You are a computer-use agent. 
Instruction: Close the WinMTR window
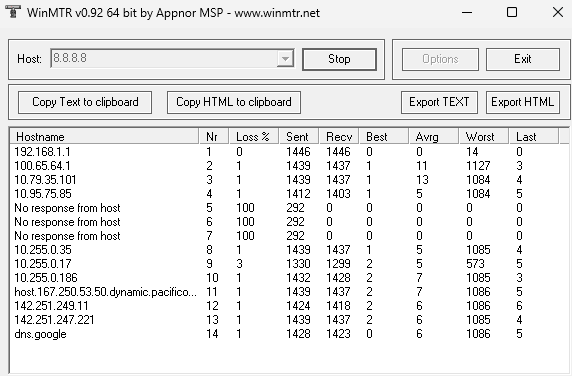[557, 12]
